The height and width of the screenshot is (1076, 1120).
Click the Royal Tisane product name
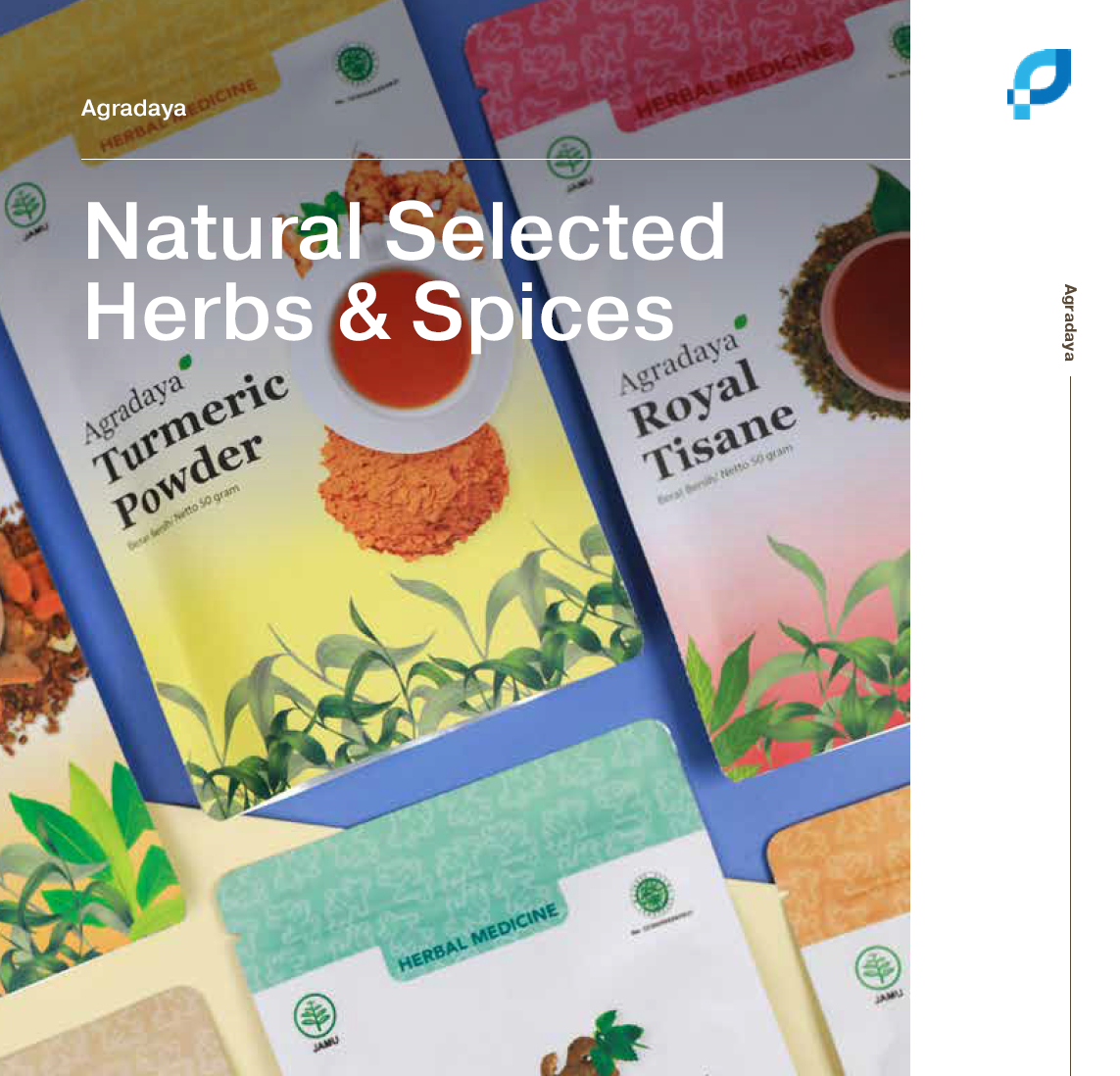click(712, 420)
